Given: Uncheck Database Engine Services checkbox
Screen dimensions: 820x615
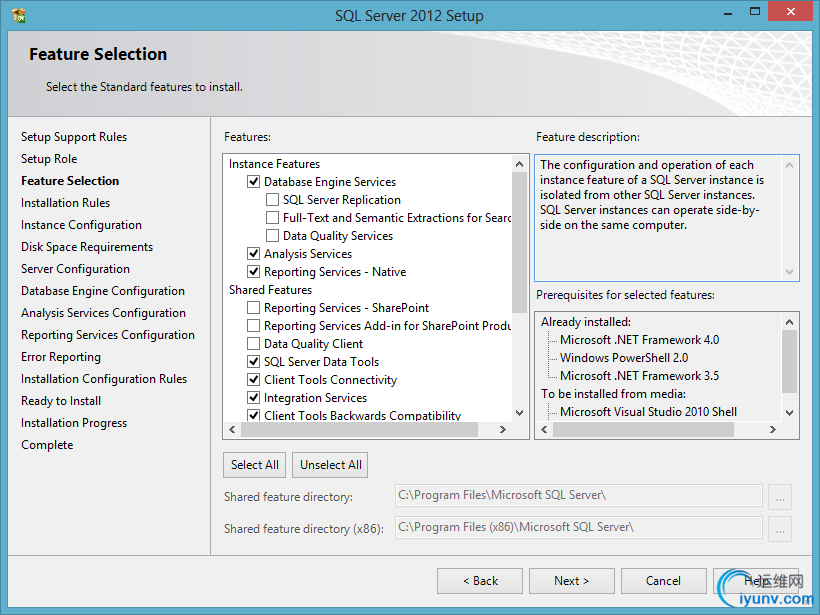Looking at the screenshot, I should [x=254, y=181].
